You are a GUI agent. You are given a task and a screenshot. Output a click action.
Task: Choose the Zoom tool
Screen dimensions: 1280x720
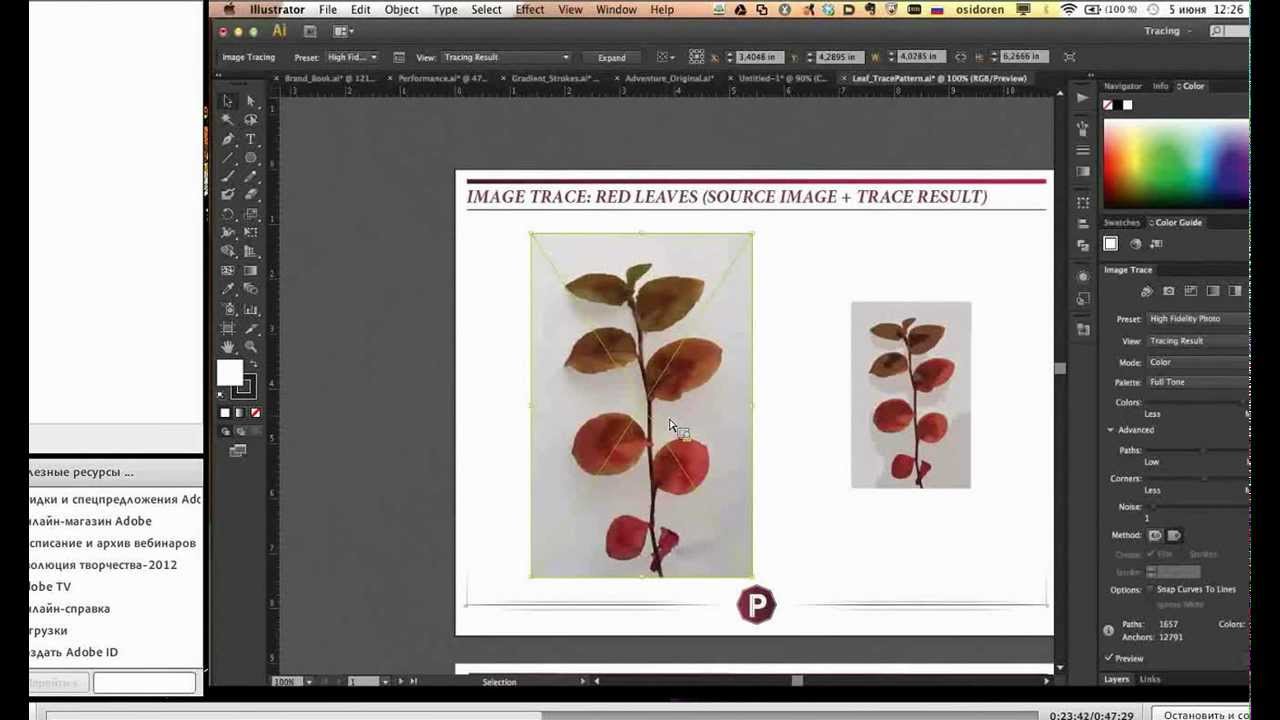tap(250, 347)
